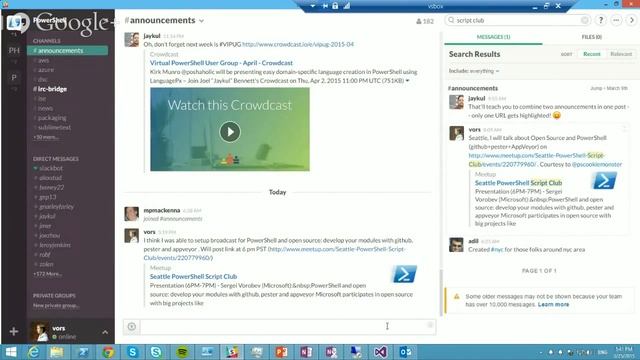Open 'Learn more' about older messages
The height and width of the screenshot is (360, 640).
click(553, 304)
